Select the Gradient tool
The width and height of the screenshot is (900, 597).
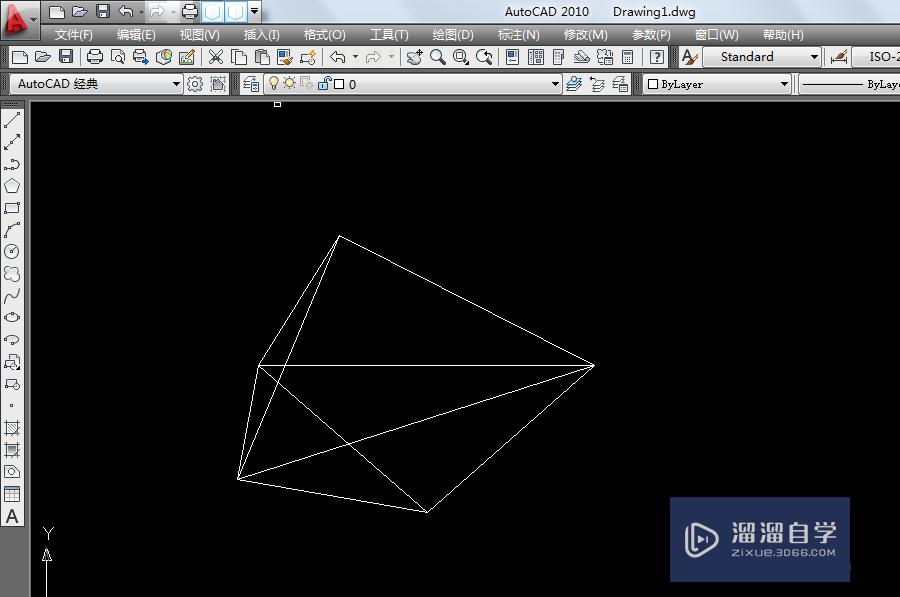click(12, 449)
